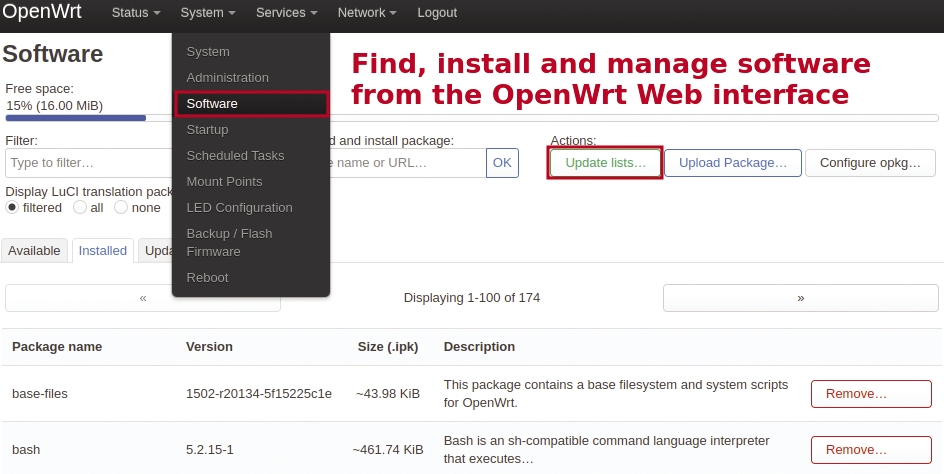The width and height of the screenshot is (944, 474).
Task: Click the Size (.ipk) column header
Action: coord(388,346)
